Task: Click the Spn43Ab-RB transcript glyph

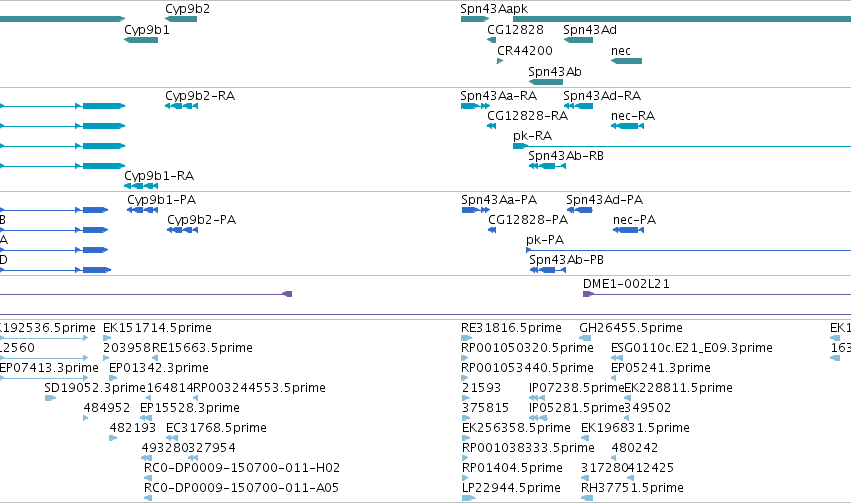Action: [547, 166]
